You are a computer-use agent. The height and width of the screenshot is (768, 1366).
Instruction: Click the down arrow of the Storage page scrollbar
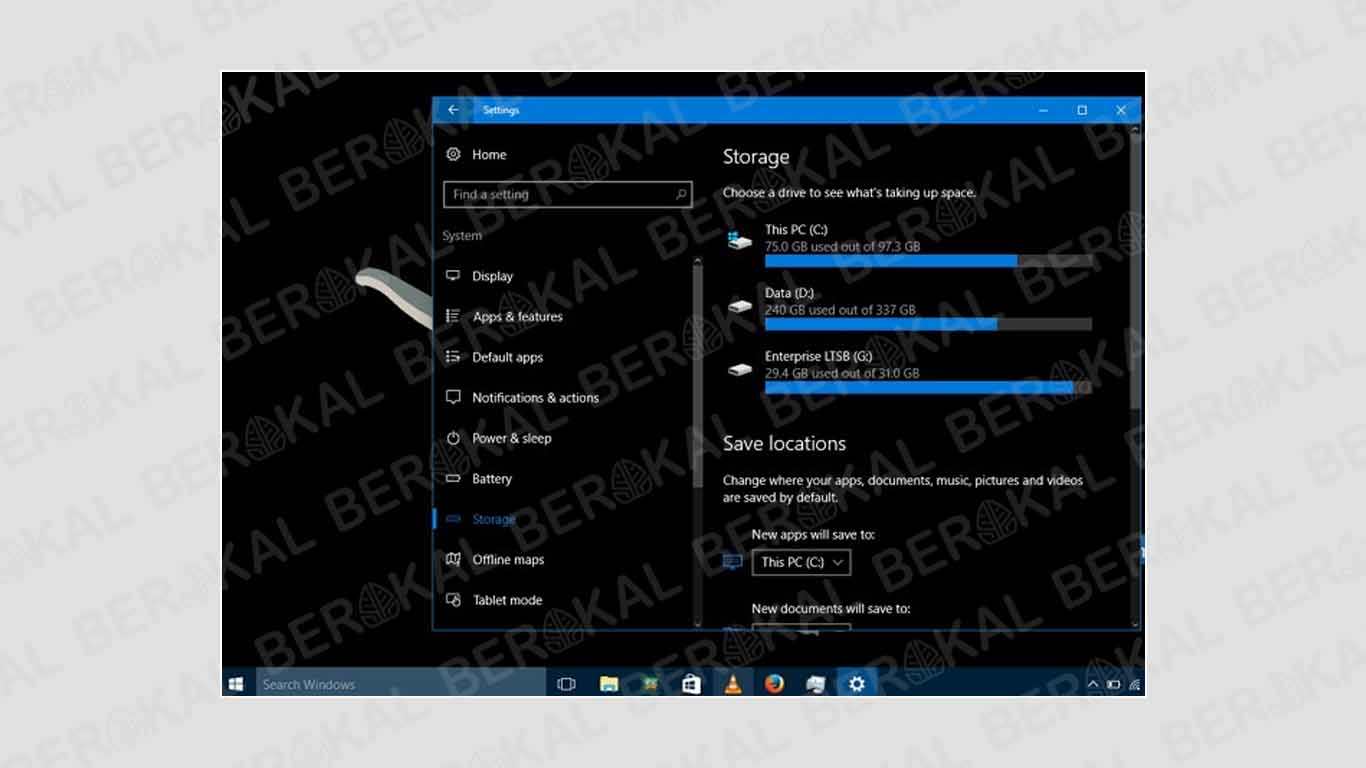click(x=1134, y=623)
